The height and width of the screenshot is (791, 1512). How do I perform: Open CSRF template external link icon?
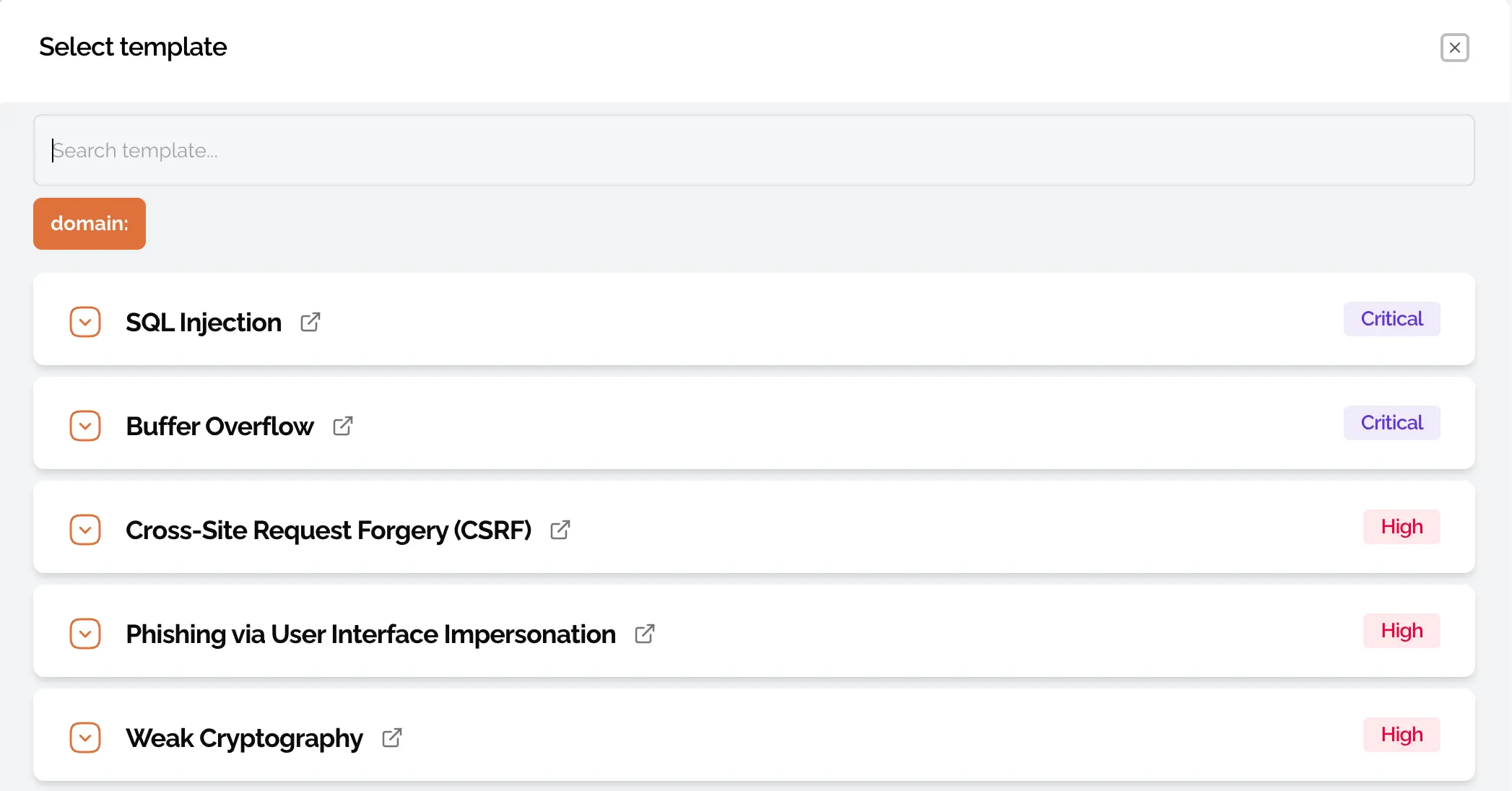[560, 530]
